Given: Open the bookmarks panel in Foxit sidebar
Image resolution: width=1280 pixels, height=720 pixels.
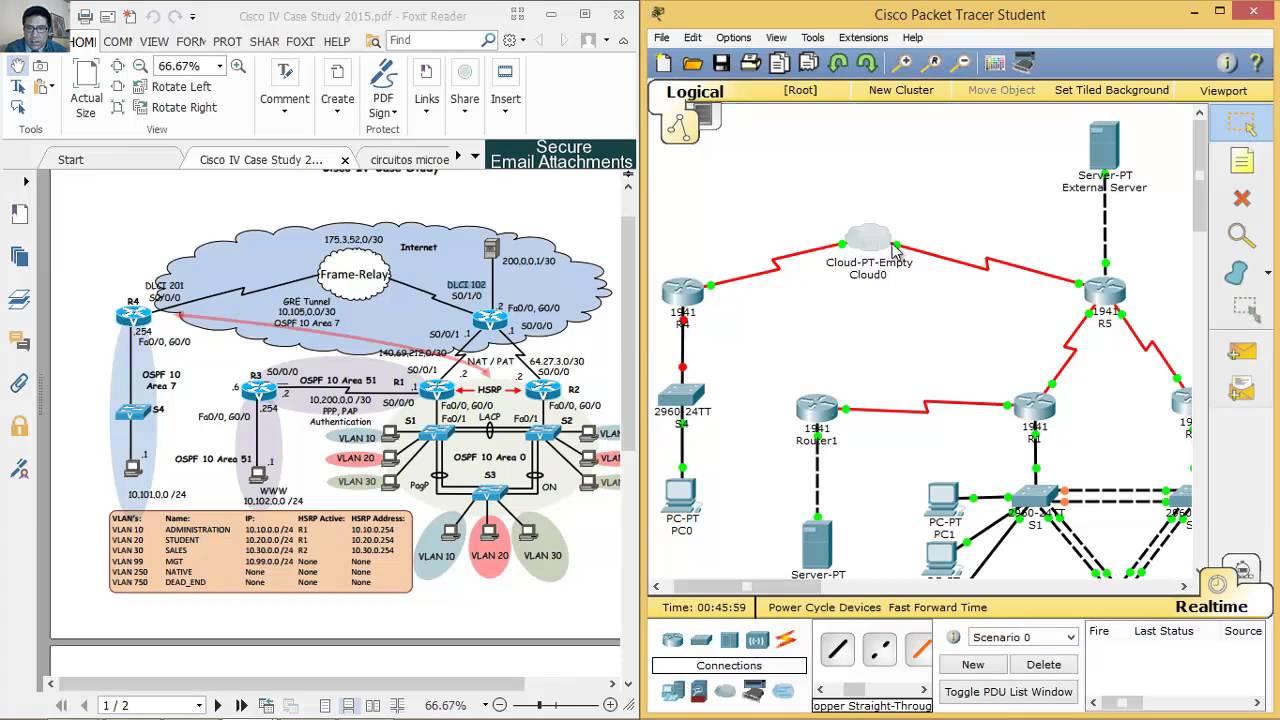Looking at the screenshot, I should click(19, 214).
